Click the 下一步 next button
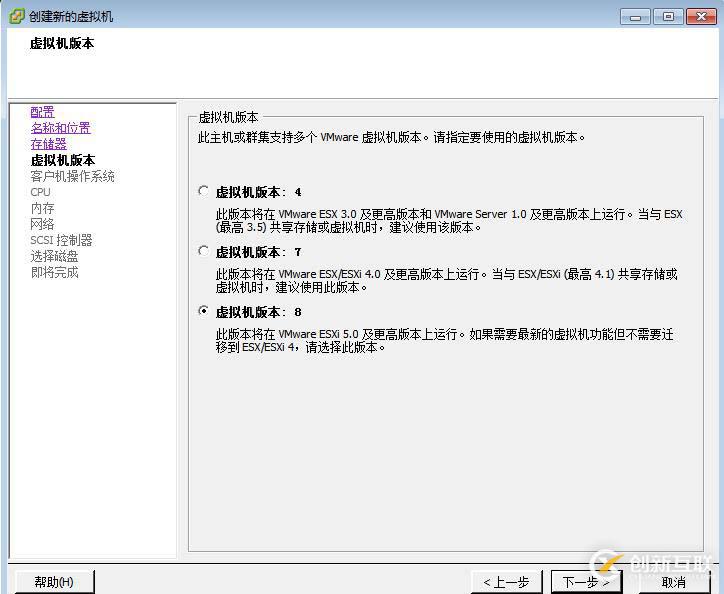This screenshot has width=724, height=594. click(586, 582)
